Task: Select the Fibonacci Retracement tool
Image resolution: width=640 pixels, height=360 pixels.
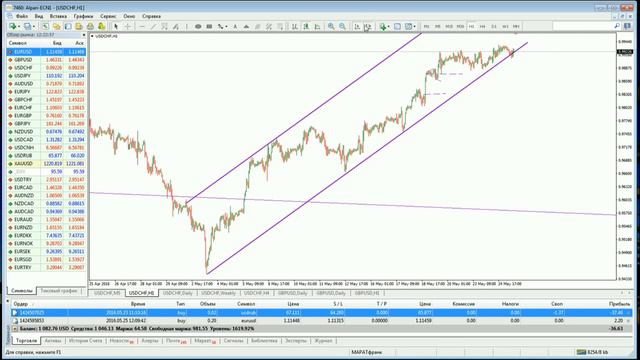Action: pyautogui.click(x=176, y=27)
